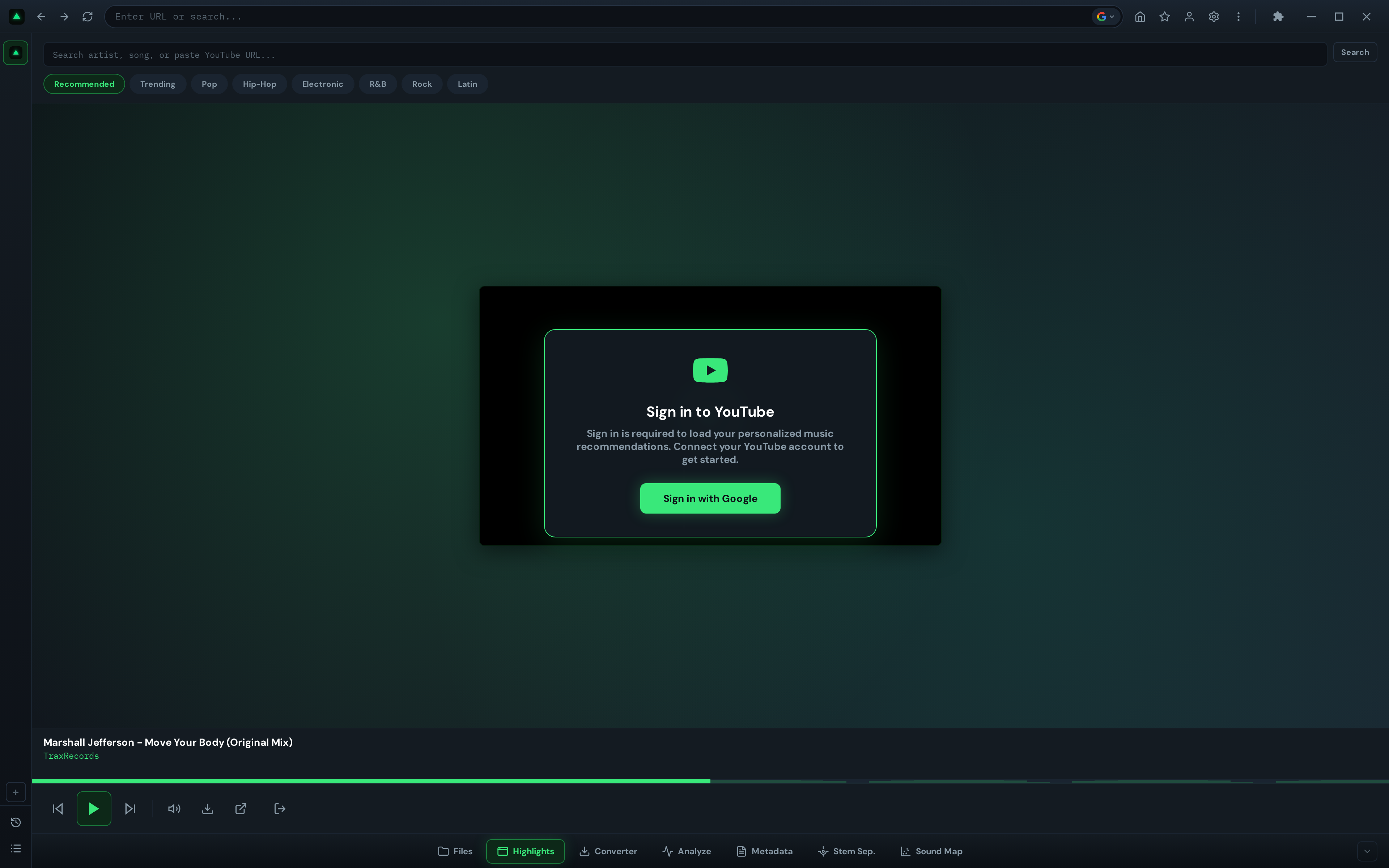
Task: Select the Electronic category chip
Action: tap(323, 84)
